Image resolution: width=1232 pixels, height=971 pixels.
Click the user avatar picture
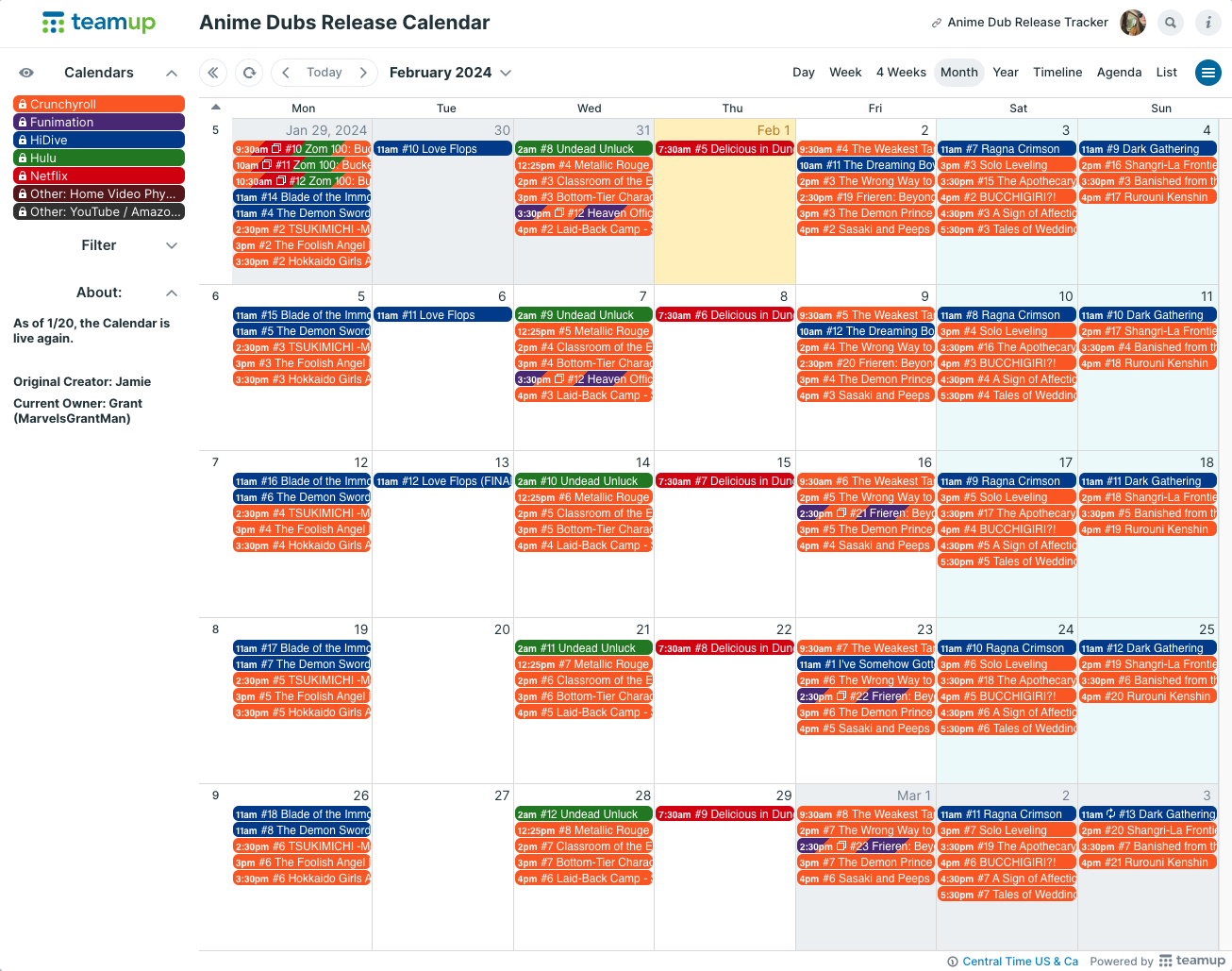pyautogui.click(x=1133, y=23)
